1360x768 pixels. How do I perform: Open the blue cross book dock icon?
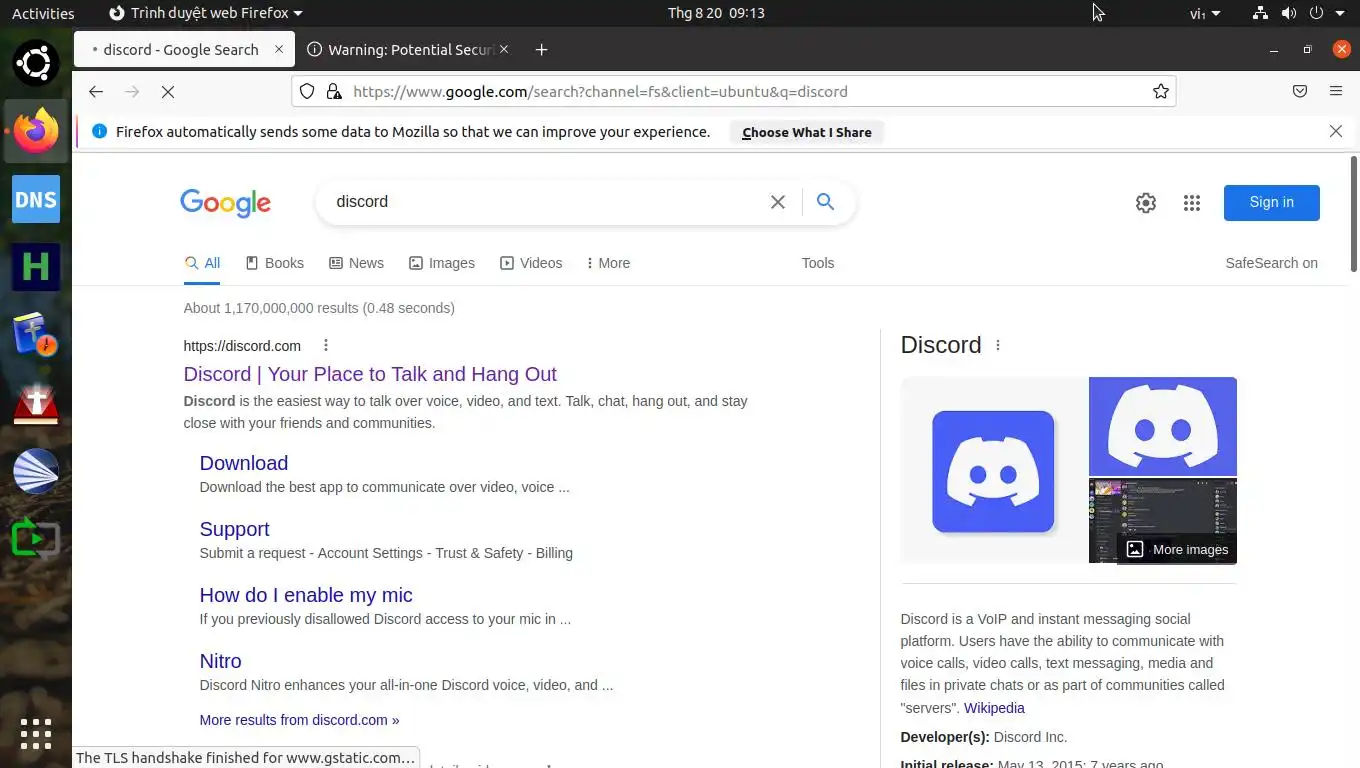click(x=36, y=335)
